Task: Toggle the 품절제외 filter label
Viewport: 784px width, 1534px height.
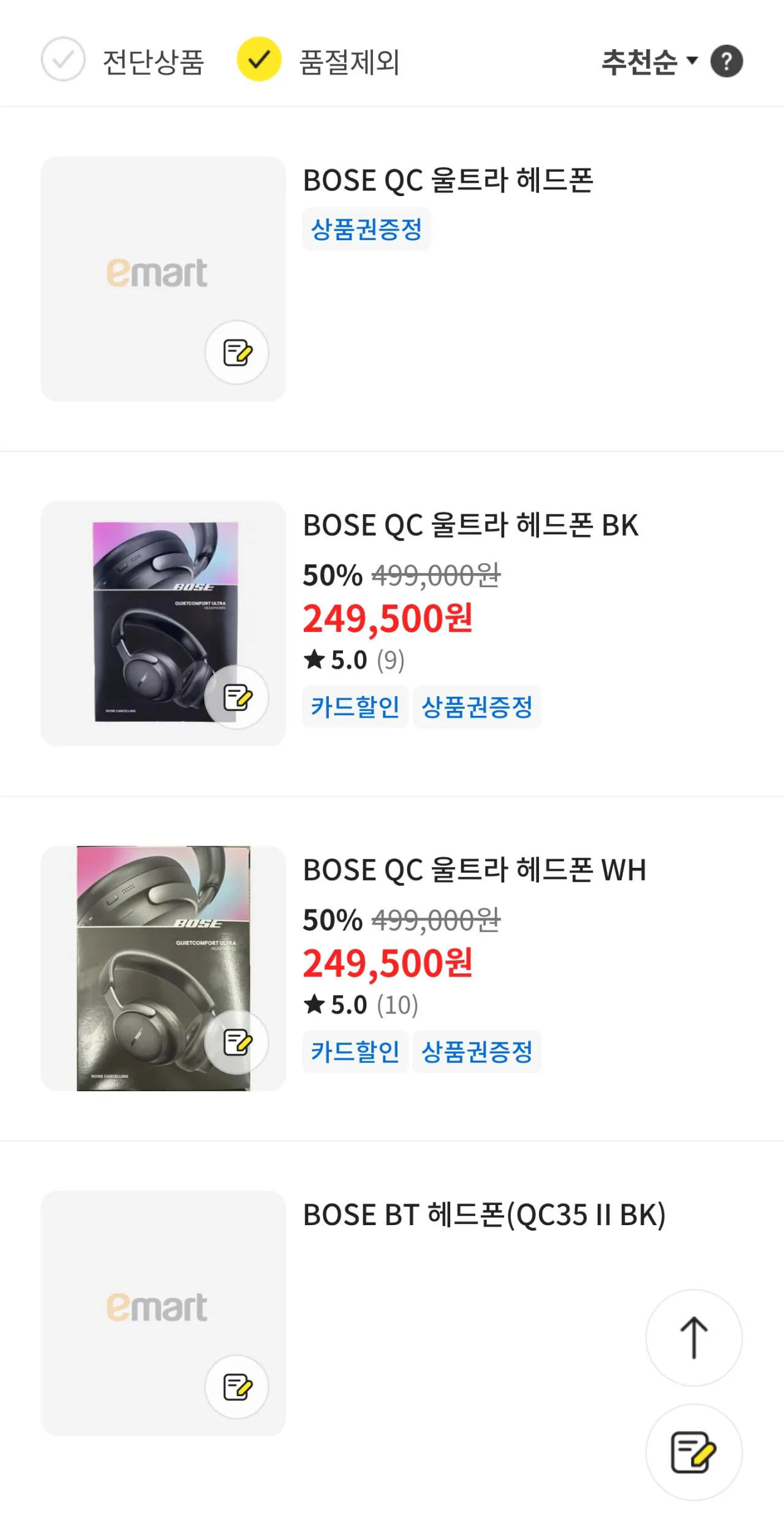Action: pos(349,62)
